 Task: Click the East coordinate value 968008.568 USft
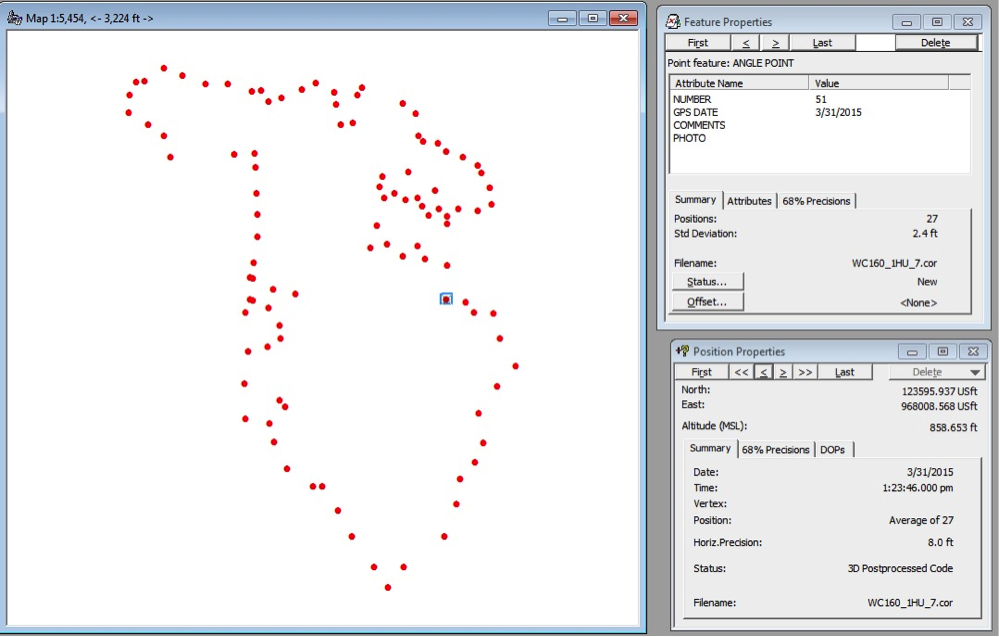pos(939,406)
